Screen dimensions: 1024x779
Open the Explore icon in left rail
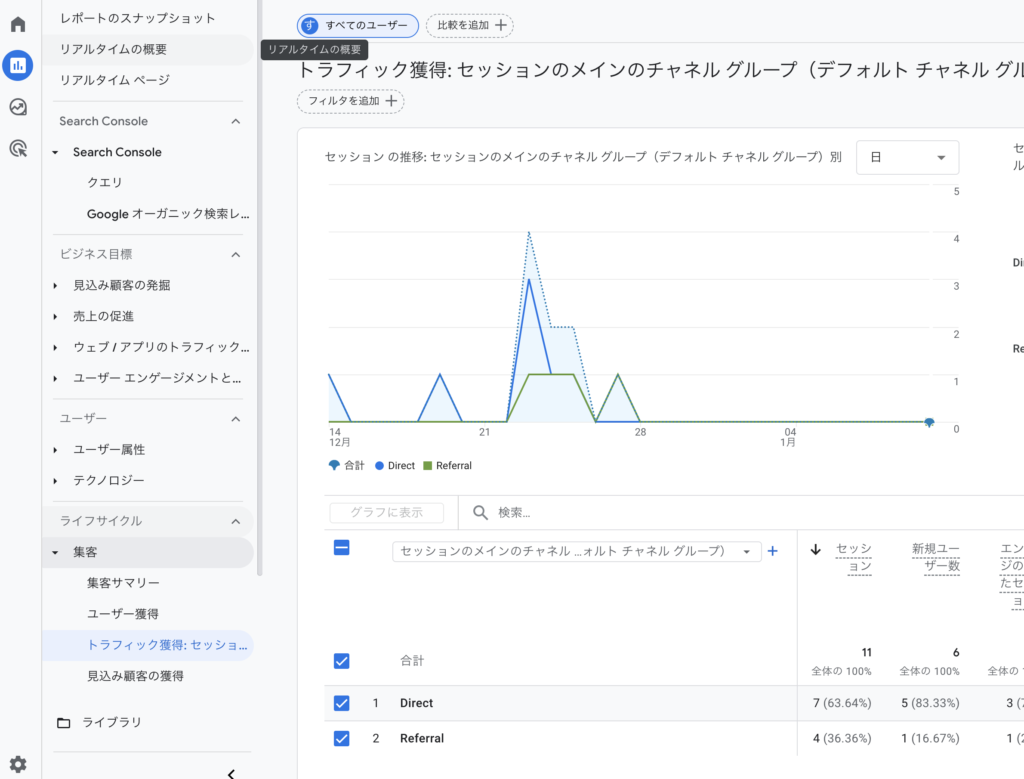point(18,107)
